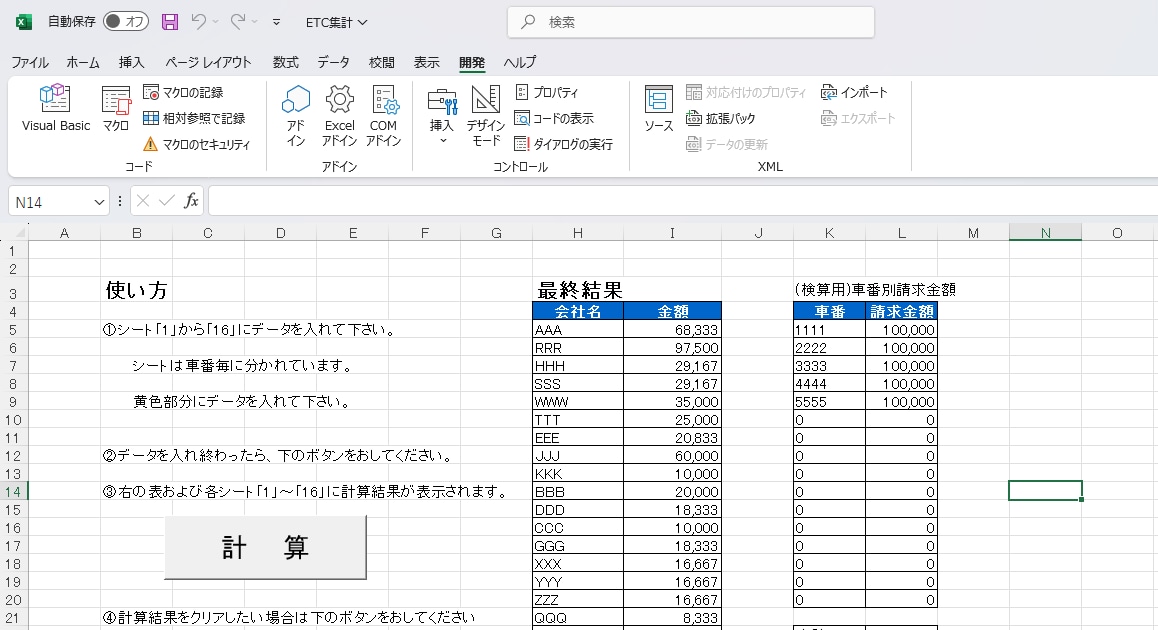Click the 検索 search box
Image resolution: width=1158 pixels, height=630 pixels.
click(x=691, y=22)
